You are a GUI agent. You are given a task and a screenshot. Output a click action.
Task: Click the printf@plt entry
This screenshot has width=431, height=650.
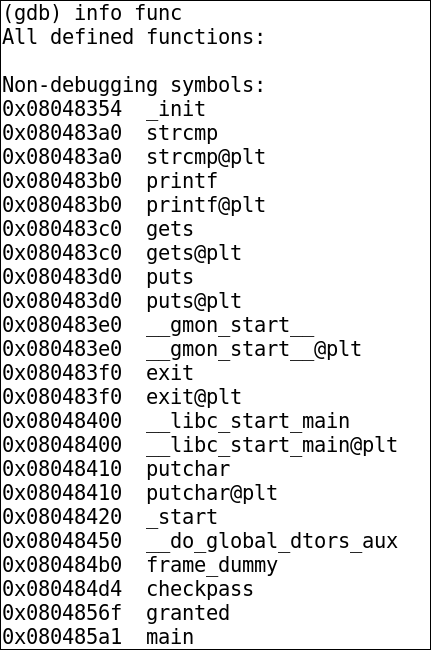[x=206, y=205]
